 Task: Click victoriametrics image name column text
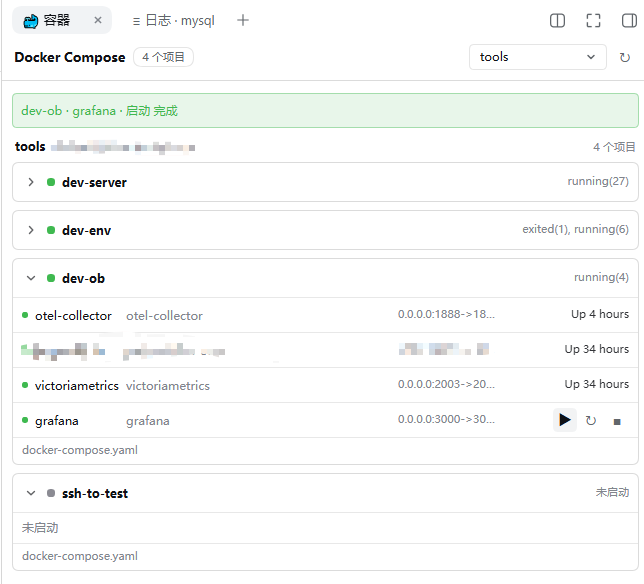tap(168, 386)
